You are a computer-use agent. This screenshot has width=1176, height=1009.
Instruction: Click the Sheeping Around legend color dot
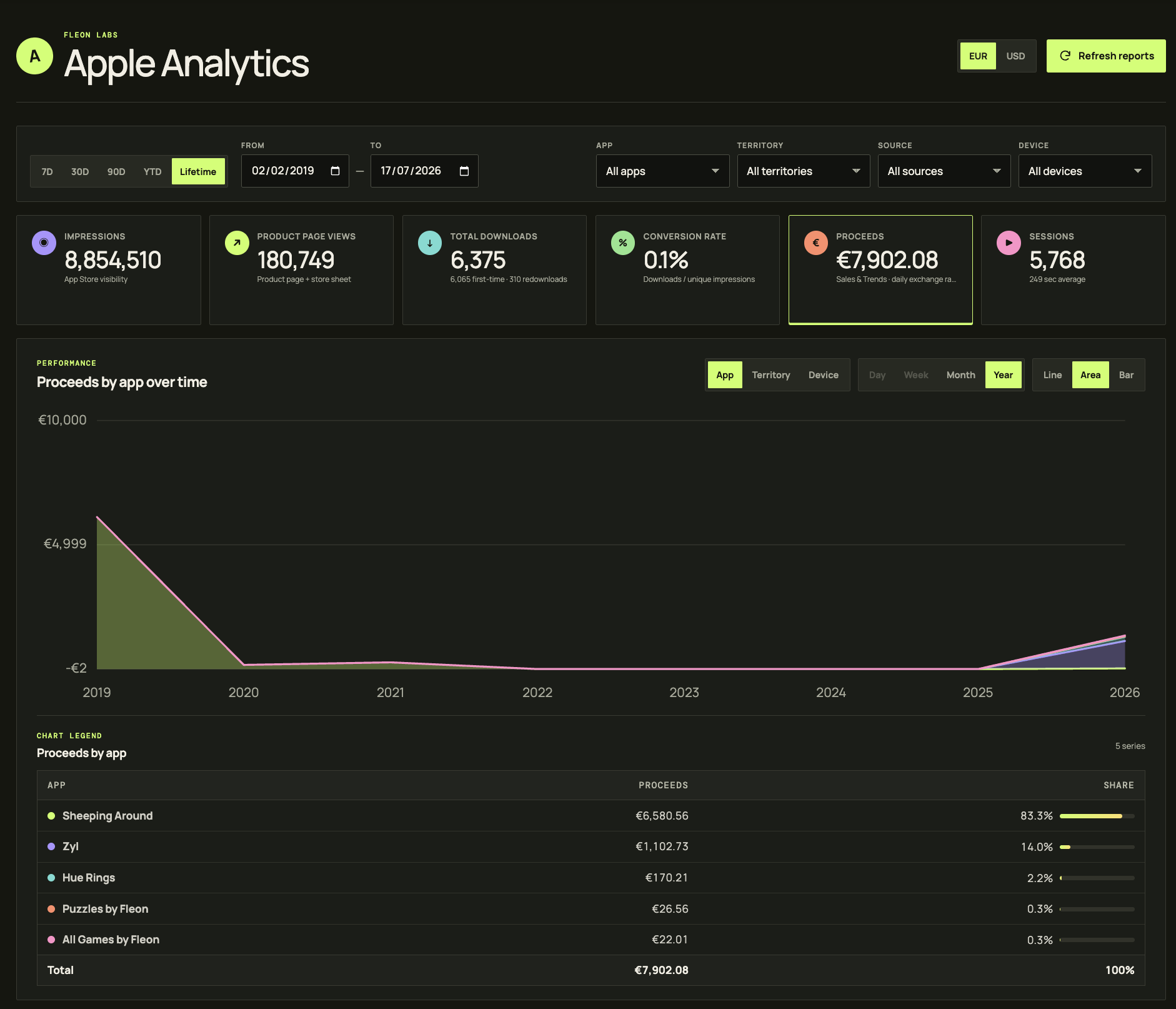point(51,816)
